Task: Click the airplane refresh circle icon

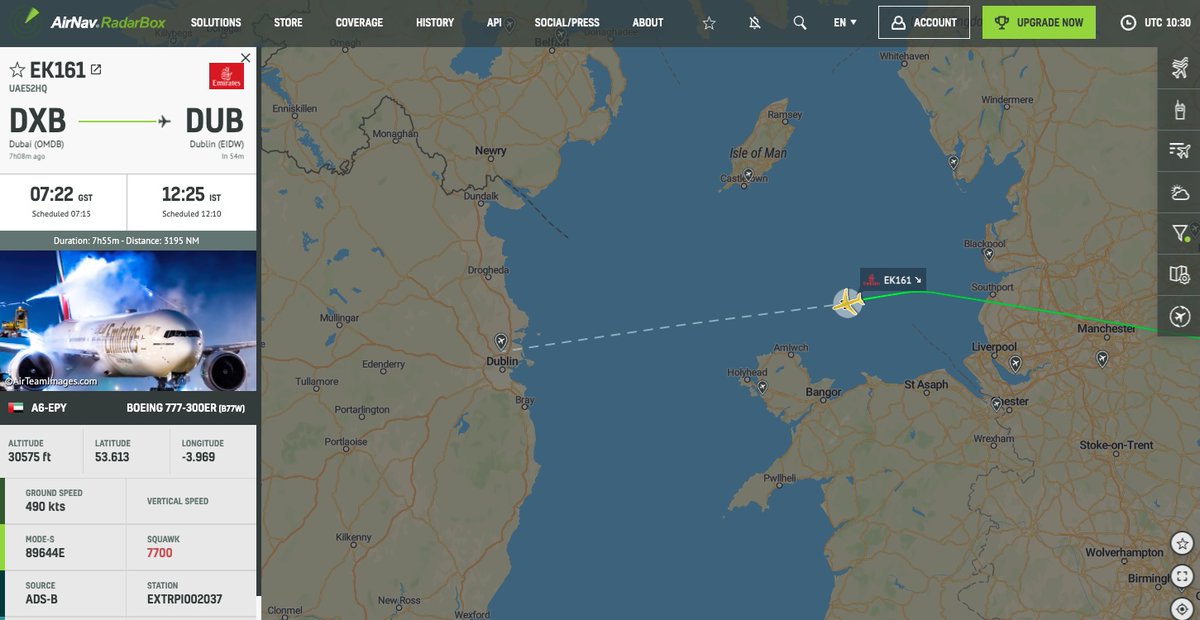Action: 1179,316
